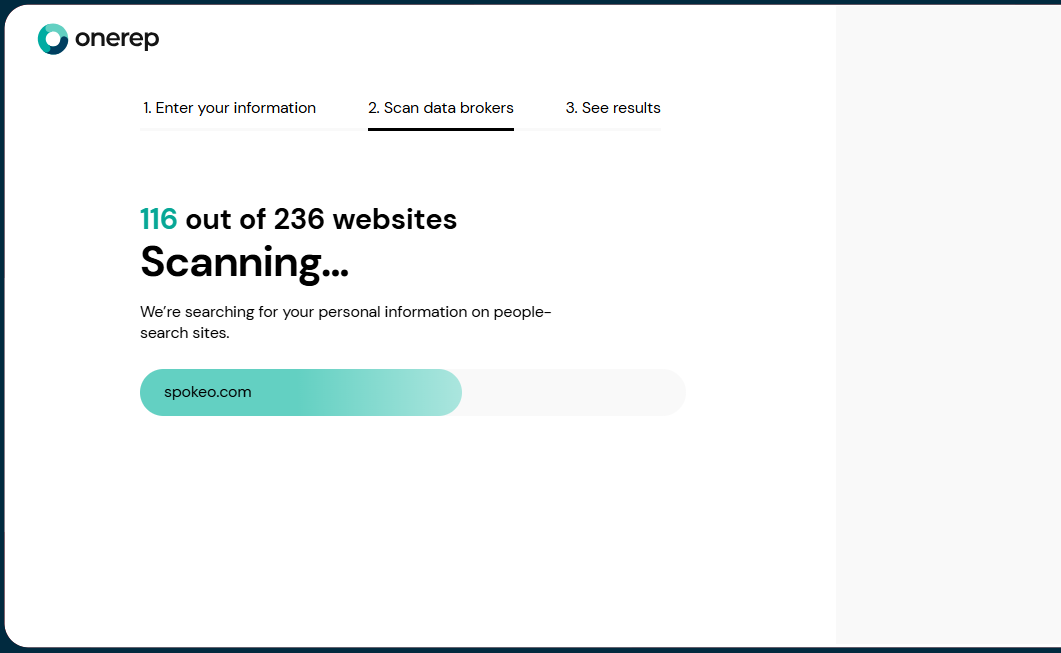Click the empty gray right side panel

pos(947,325)
